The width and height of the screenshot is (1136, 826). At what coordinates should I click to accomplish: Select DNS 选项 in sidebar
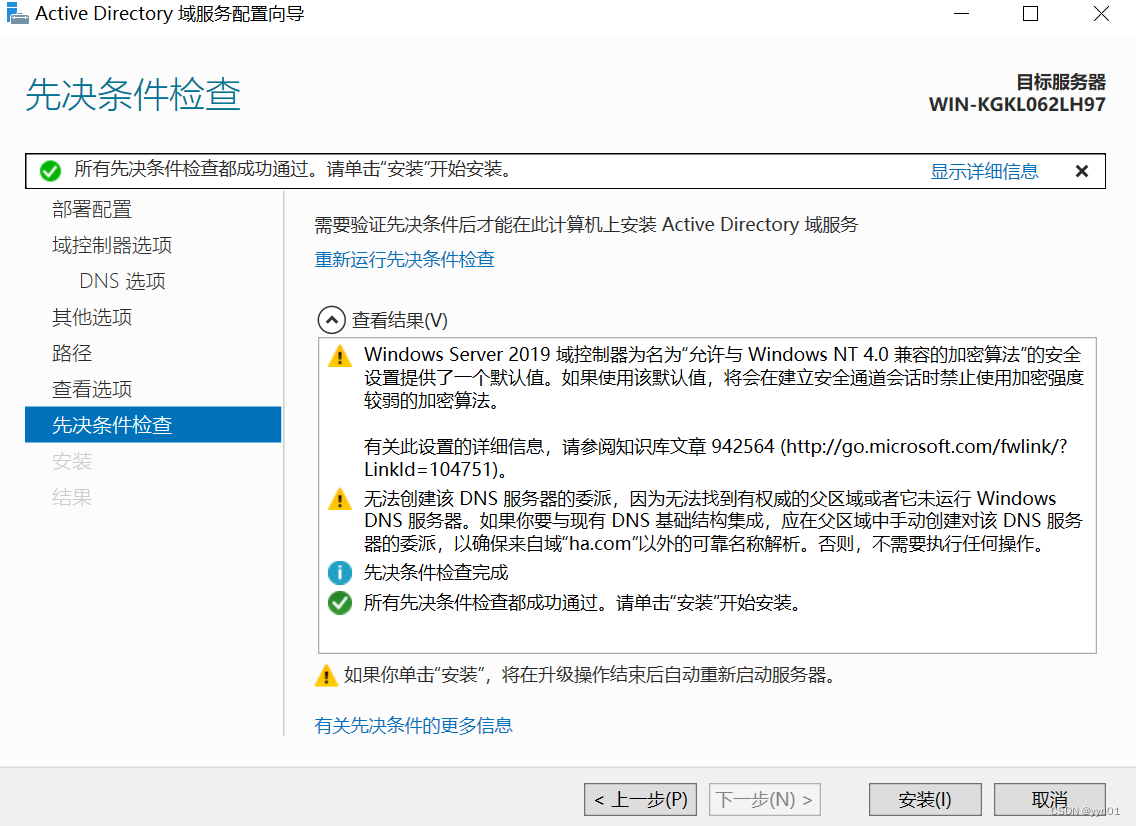point(122,281)
